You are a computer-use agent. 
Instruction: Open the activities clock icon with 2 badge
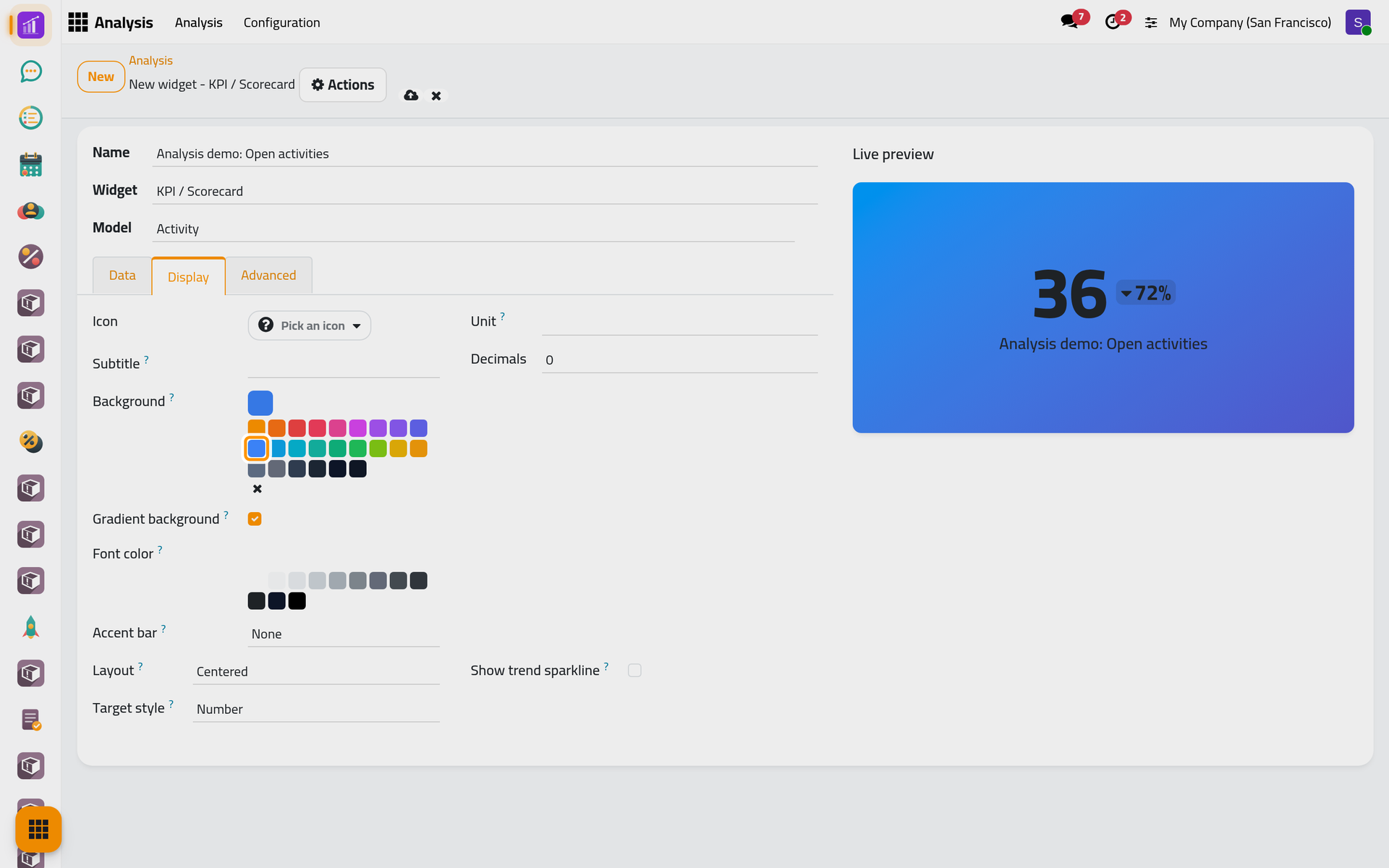point(1113,22)
